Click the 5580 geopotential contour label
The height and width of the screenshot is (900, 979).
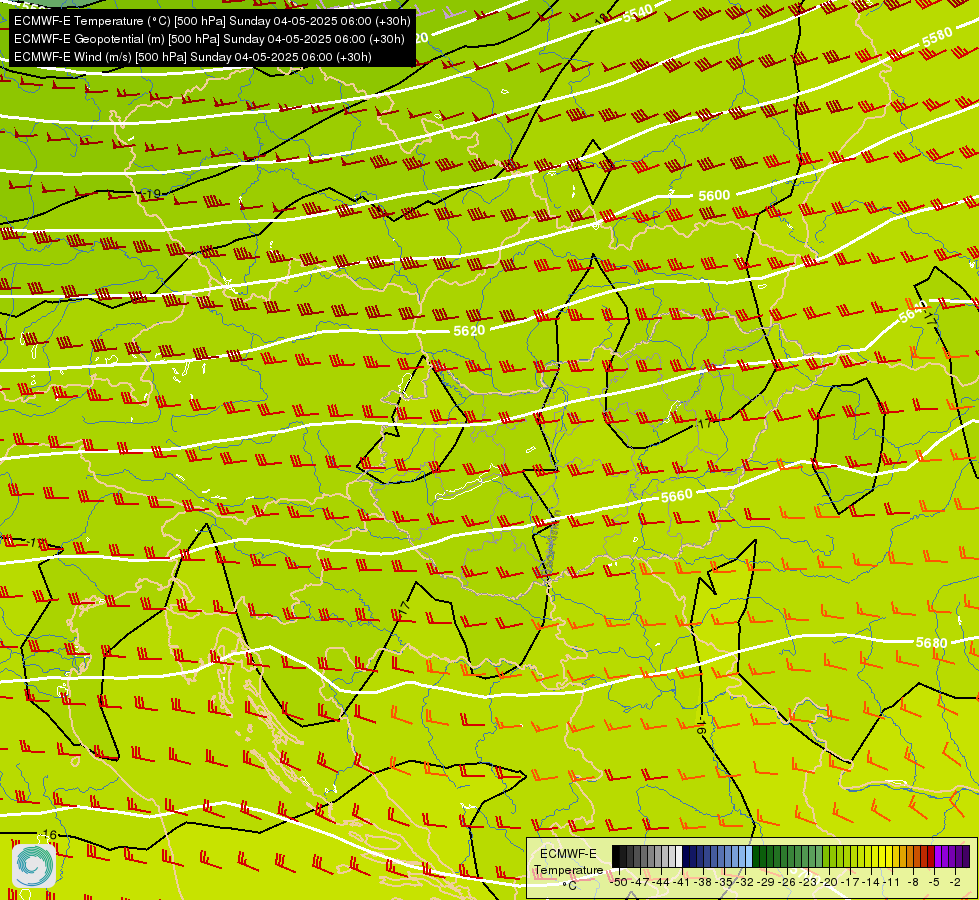(937, 37)
